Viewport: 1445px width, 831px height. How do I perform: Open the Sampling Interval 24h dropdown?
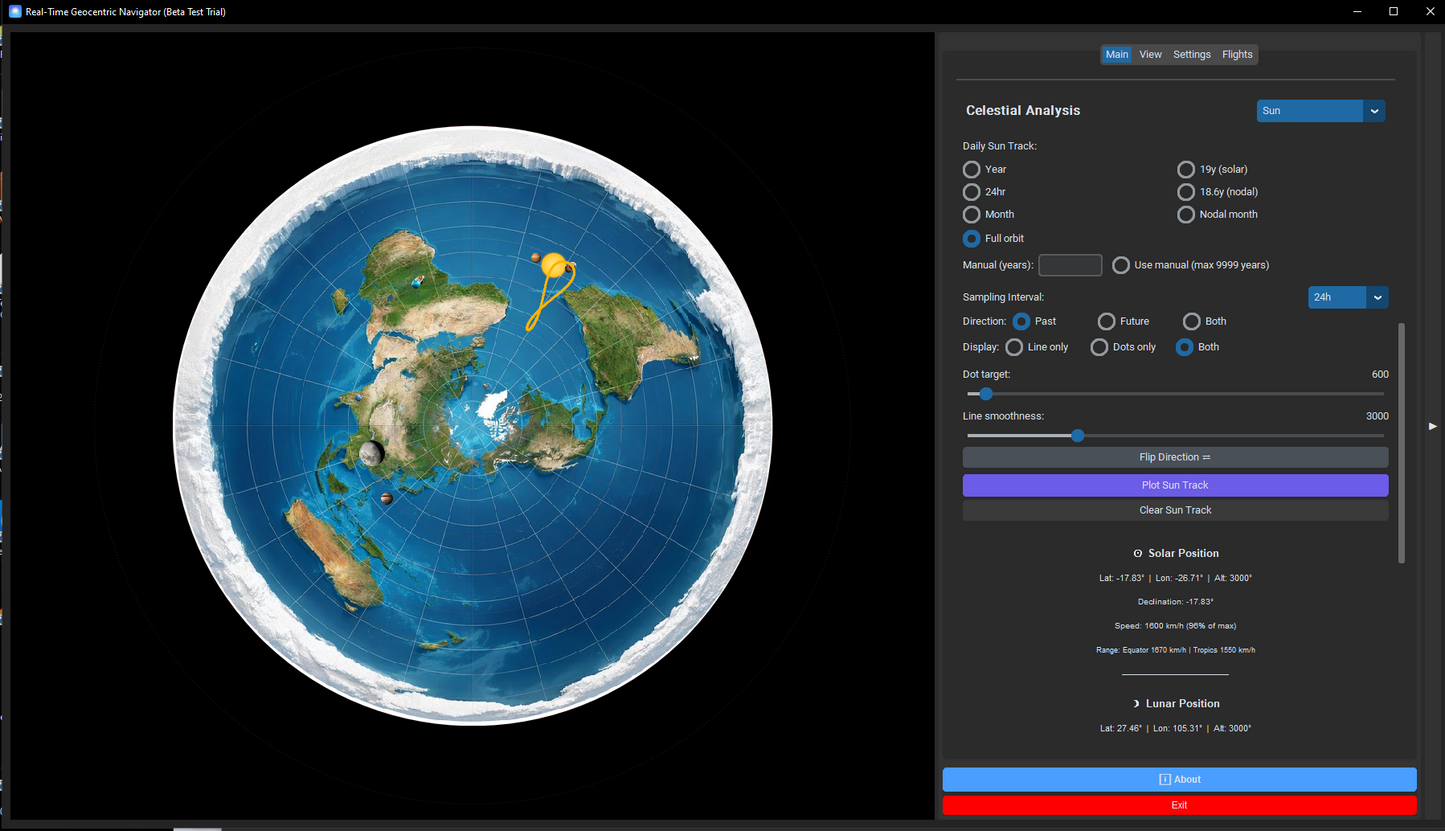(1347, 297)
